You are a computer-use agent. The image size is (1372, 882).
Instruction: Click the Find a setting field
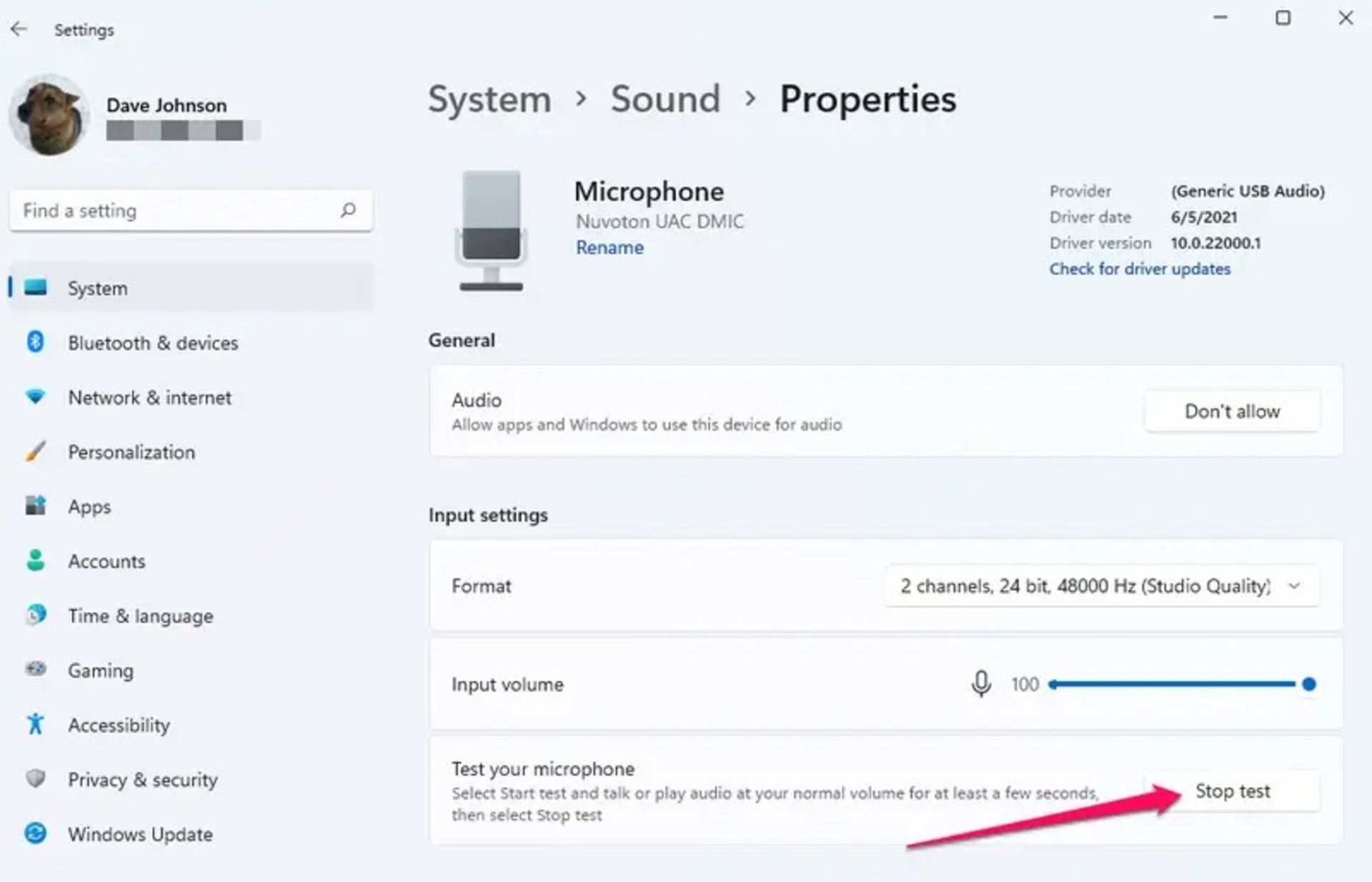[x=171, y=210]
